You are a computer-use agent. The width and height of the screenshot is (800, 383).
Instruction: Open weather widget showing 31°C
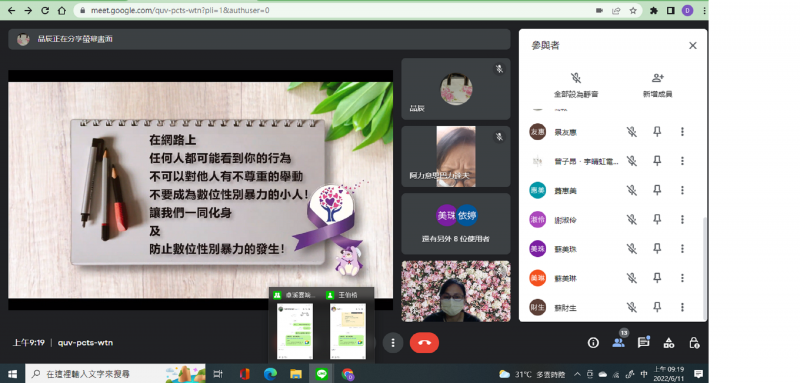[532, 374]
